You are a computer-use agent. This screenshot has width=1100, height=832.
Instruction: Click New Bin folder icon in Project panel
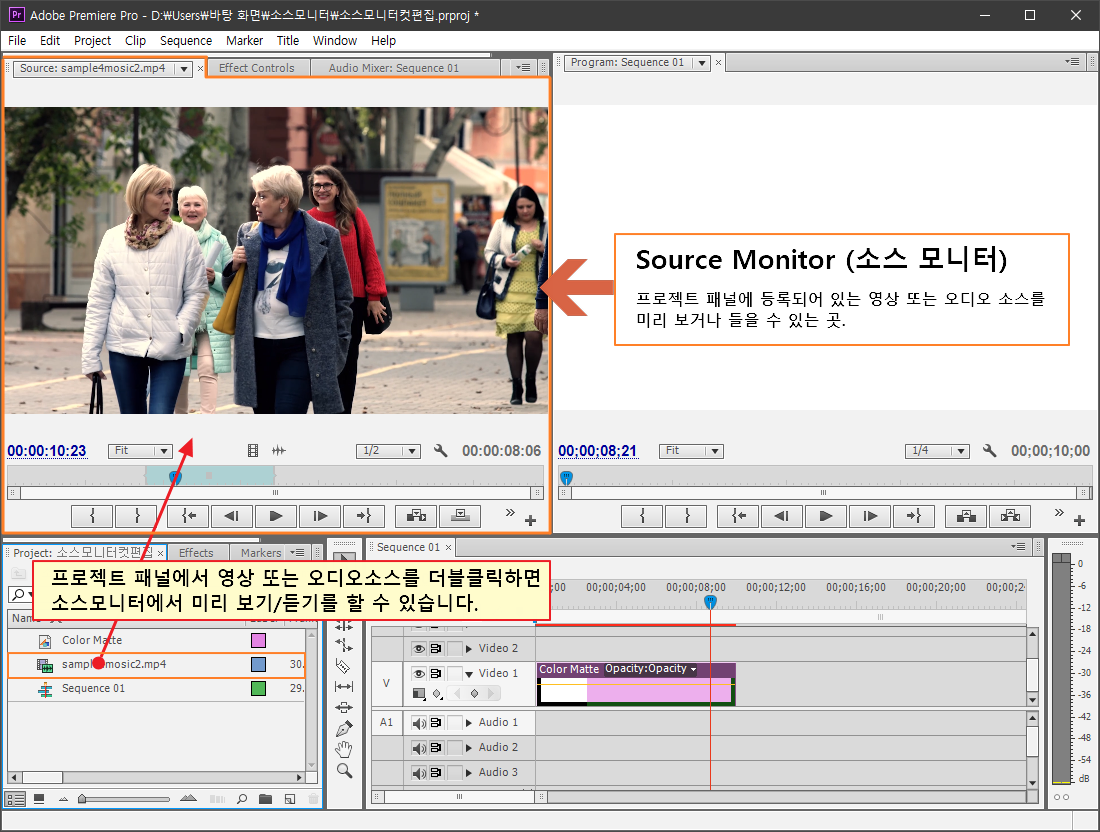(265, 798)
